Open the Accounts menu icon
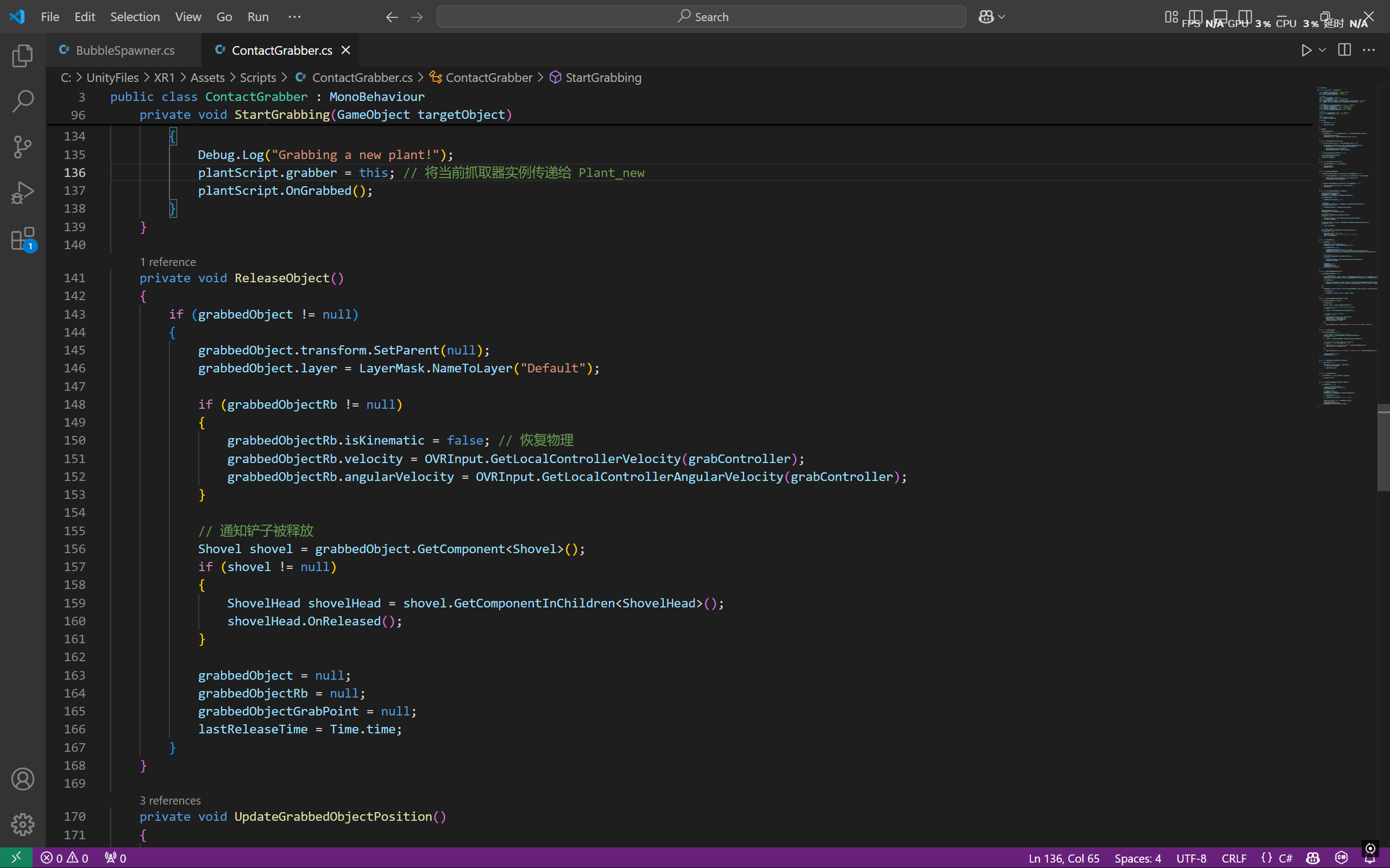The width and height of the screenshot is (1390, 868). tap(22, 779)
